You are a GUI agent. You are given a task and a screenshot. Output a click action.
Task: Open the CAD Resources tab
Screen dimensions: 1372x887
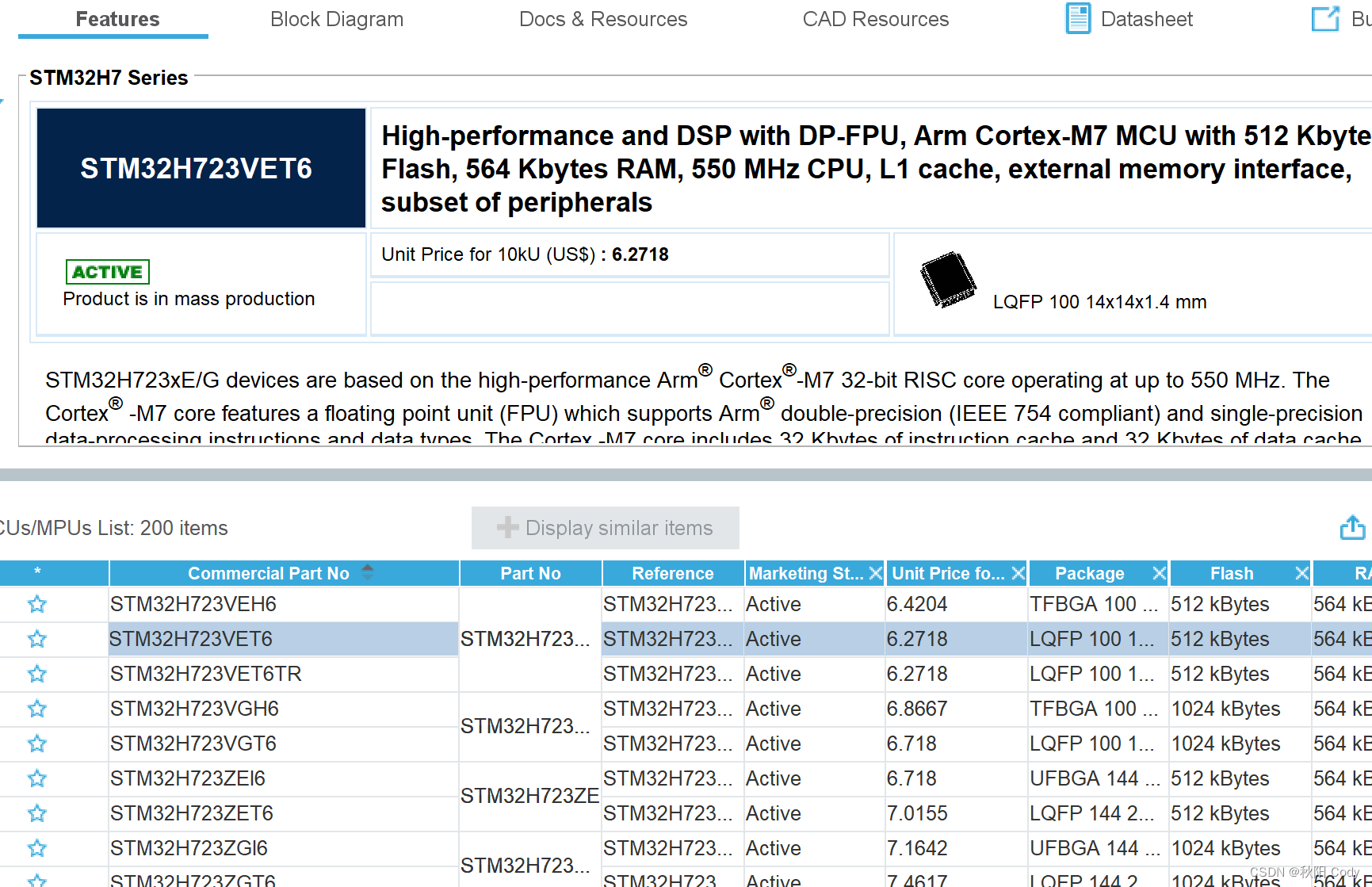[x=875, y=18]
